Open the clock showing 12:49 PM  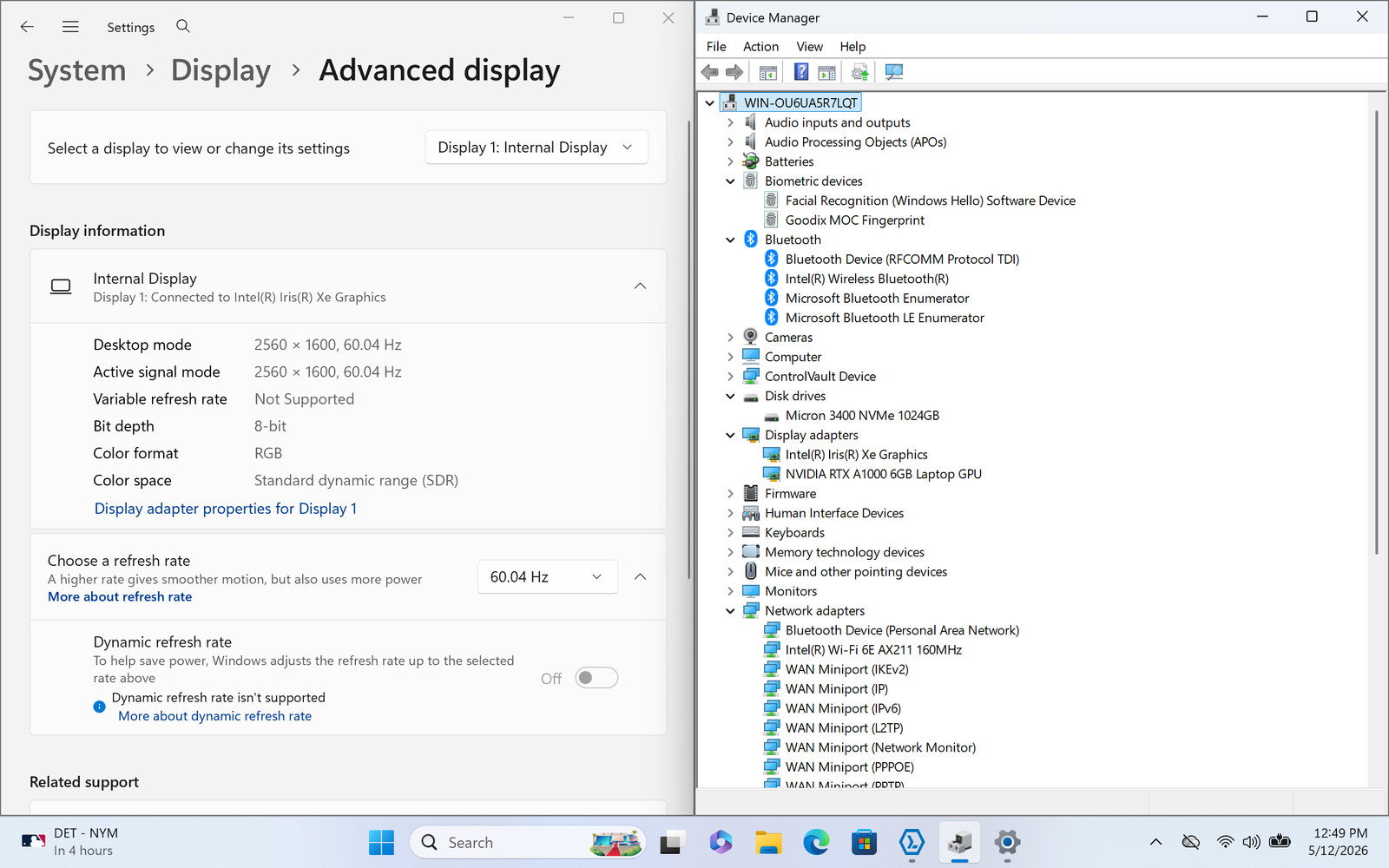click(1340, 842)
